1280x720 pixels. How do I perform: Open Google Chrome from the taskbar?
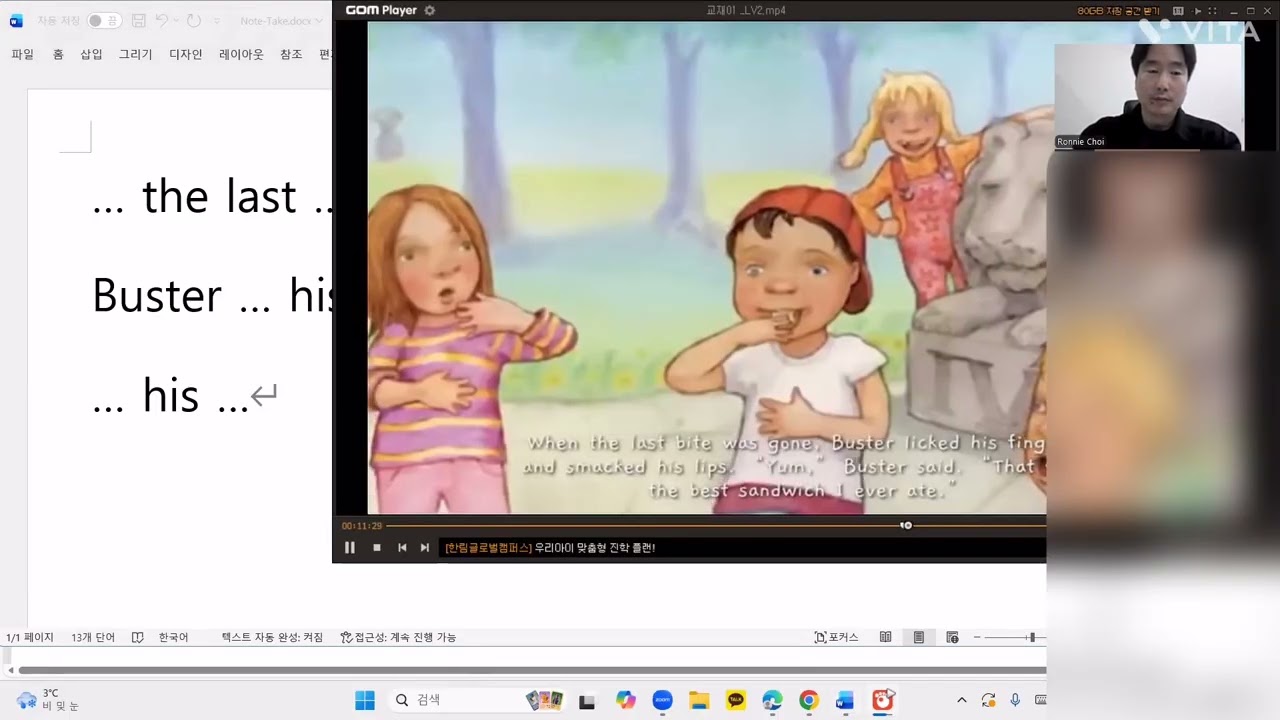[x=808, y=700]
